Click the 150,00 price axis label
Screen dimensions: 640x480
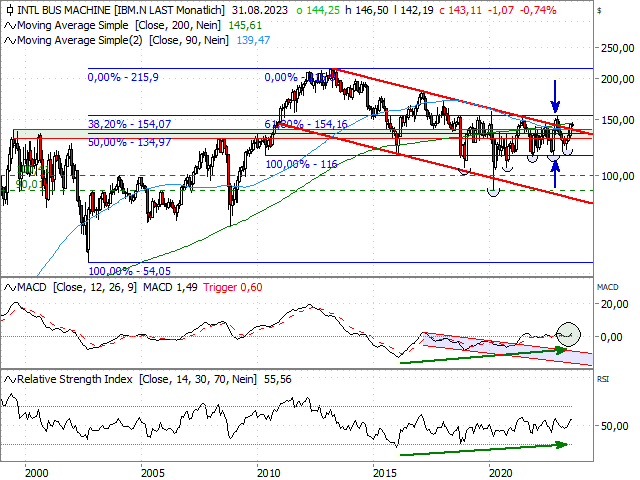coord(618,120)
